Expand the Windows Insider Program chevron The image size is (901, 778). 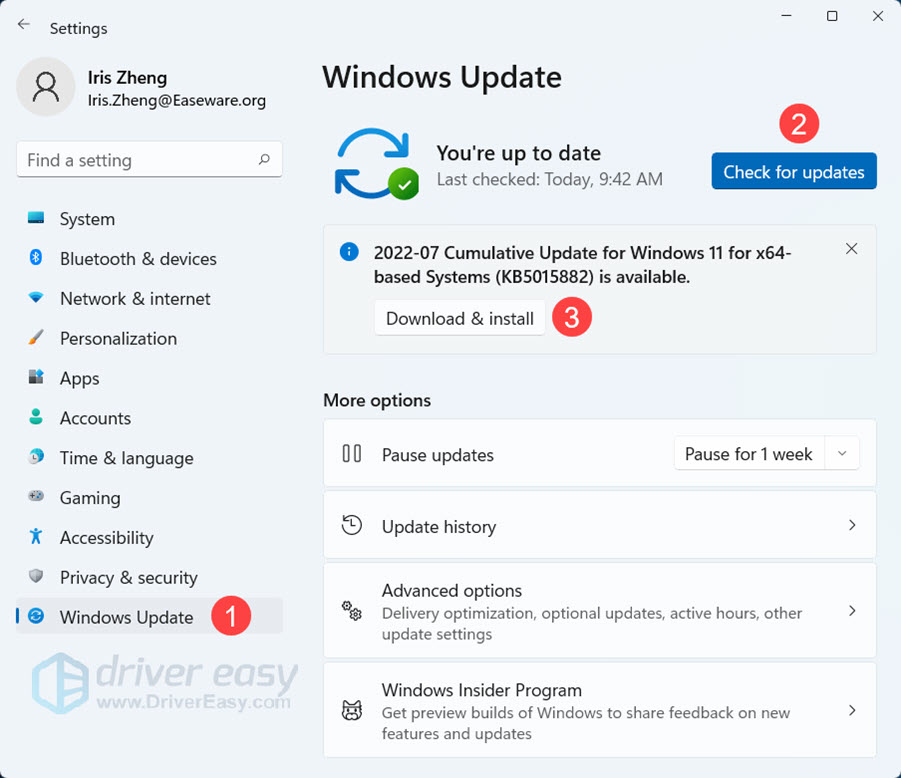[x=852, y=710]
